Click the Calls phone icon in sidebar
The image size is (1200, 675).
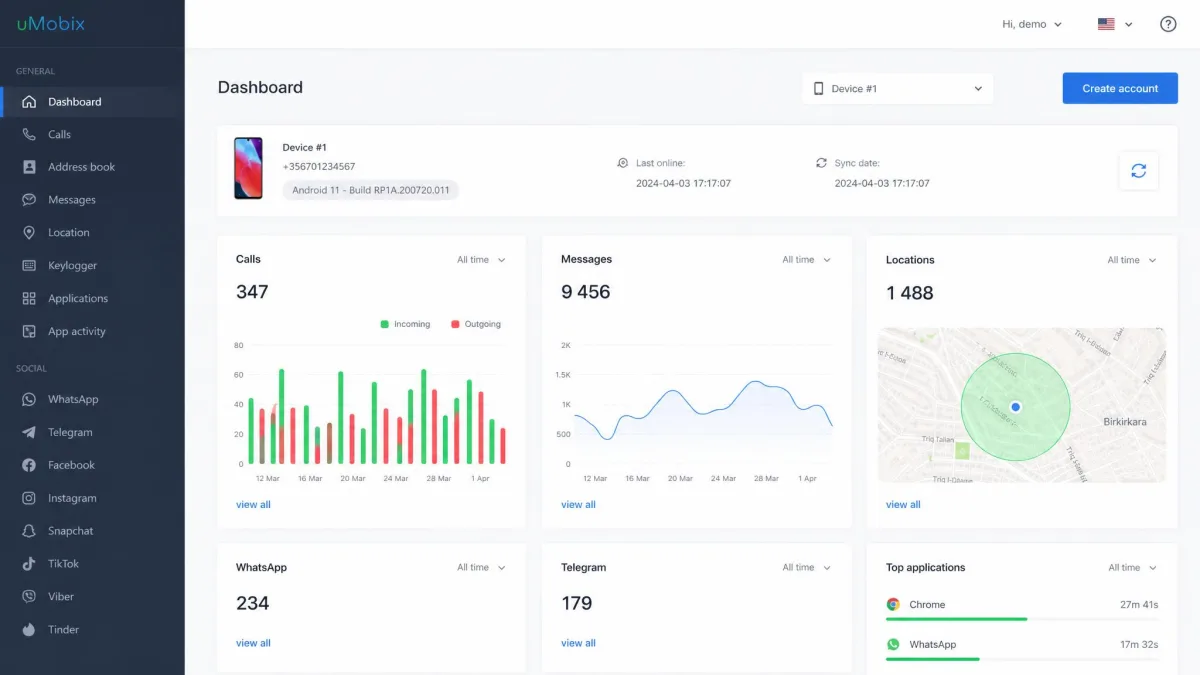coord(28,134)
